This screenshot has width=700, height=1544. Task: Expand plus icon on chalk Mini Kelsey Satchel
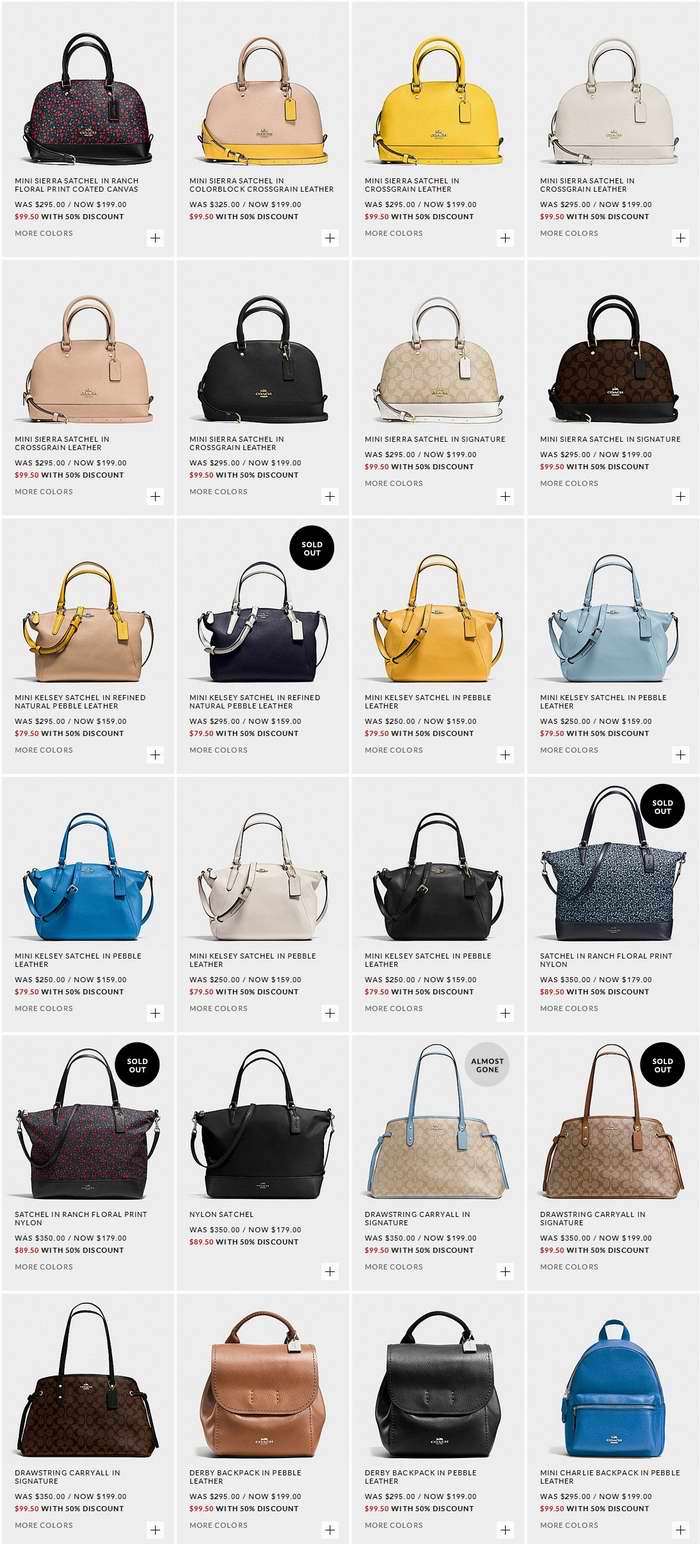[330, 1013]
